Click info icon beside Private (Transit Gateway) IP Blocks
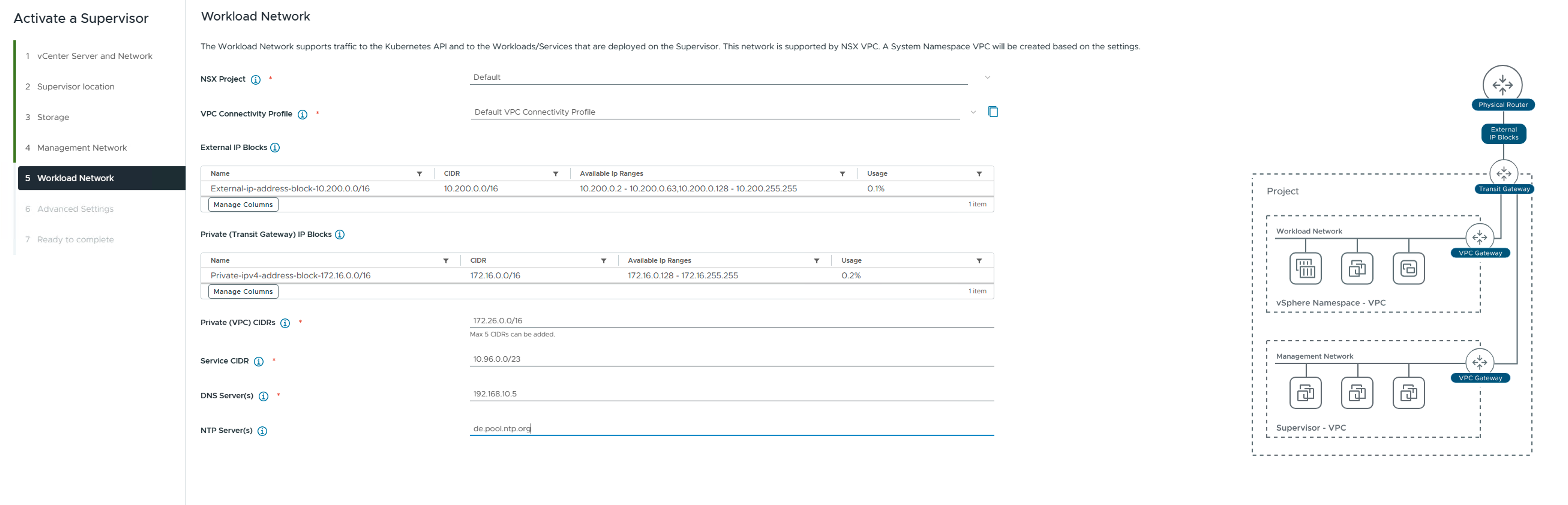Screen dimensions: 1568x505 click(340, 235)
